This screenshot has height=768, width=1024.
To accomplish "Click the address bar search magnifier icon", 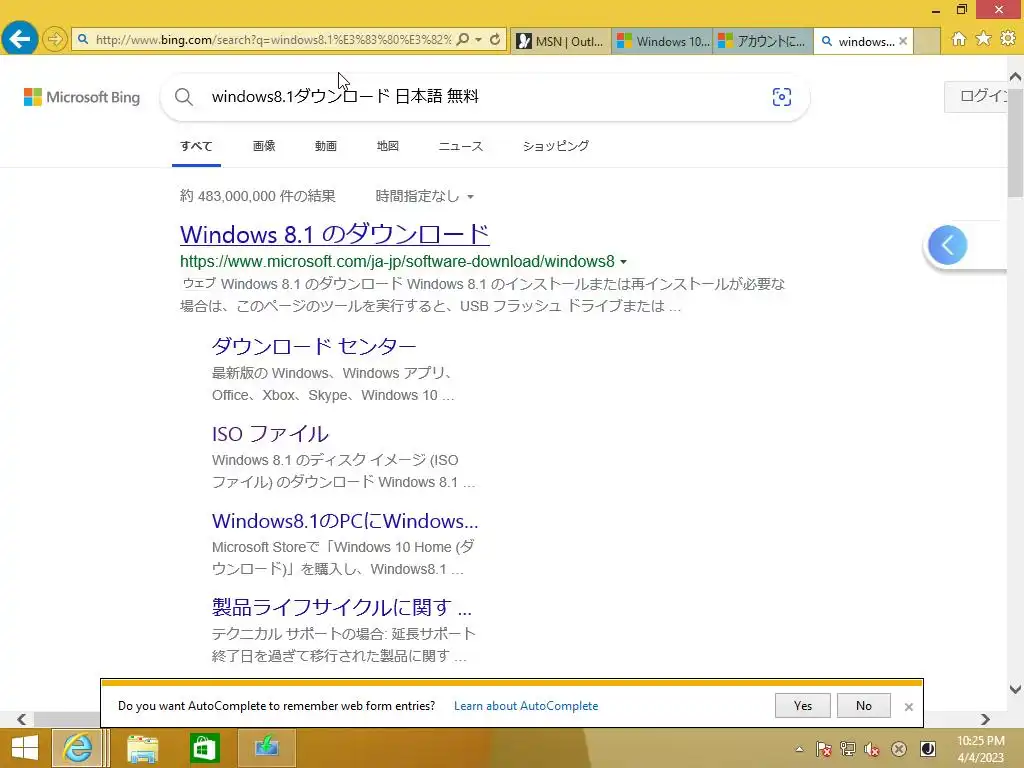I will [x=462, y=39].
